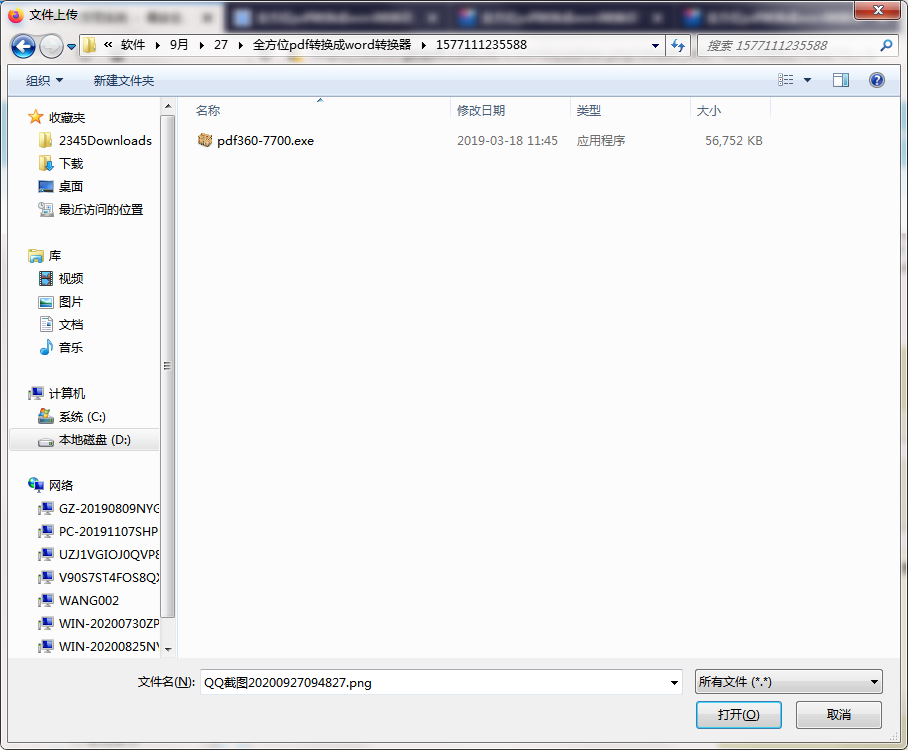This screenshot has height=750, width=908.
Task: Select 网络 in navigation pane
Action: (x=61, y=485)
